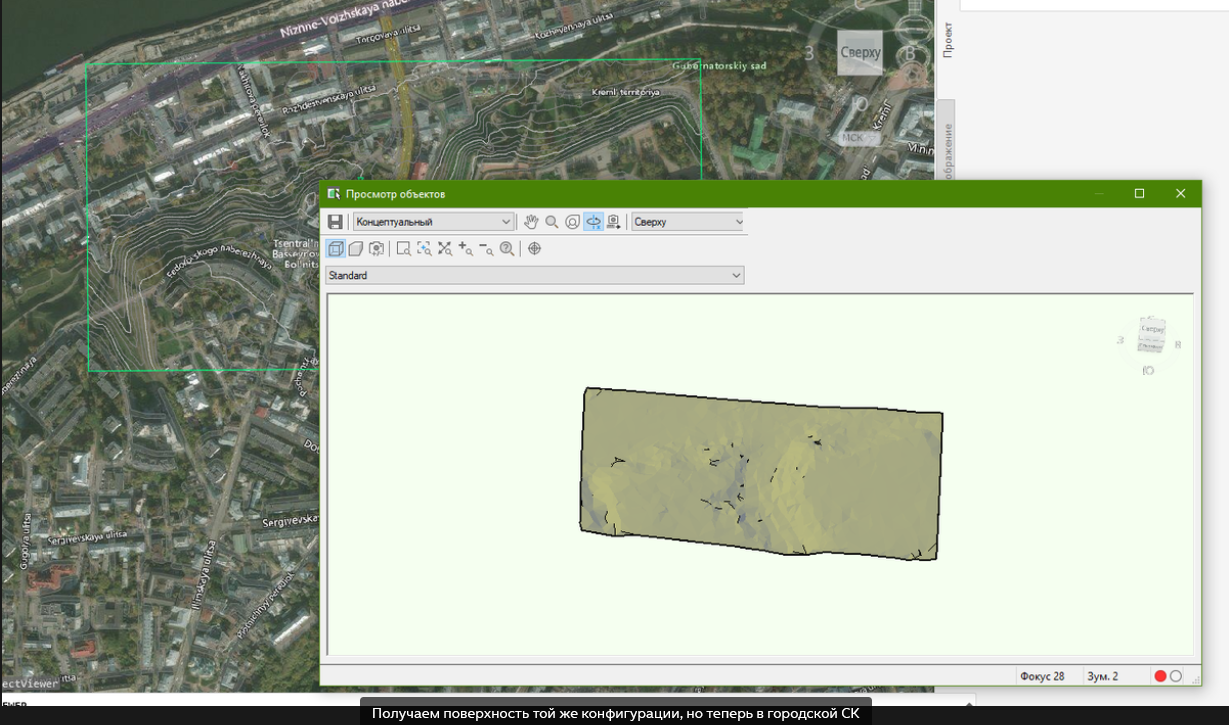Activate the Zoom magnifier tool
The width and height of the screenshot is (1229, 725).
point(552,222)
